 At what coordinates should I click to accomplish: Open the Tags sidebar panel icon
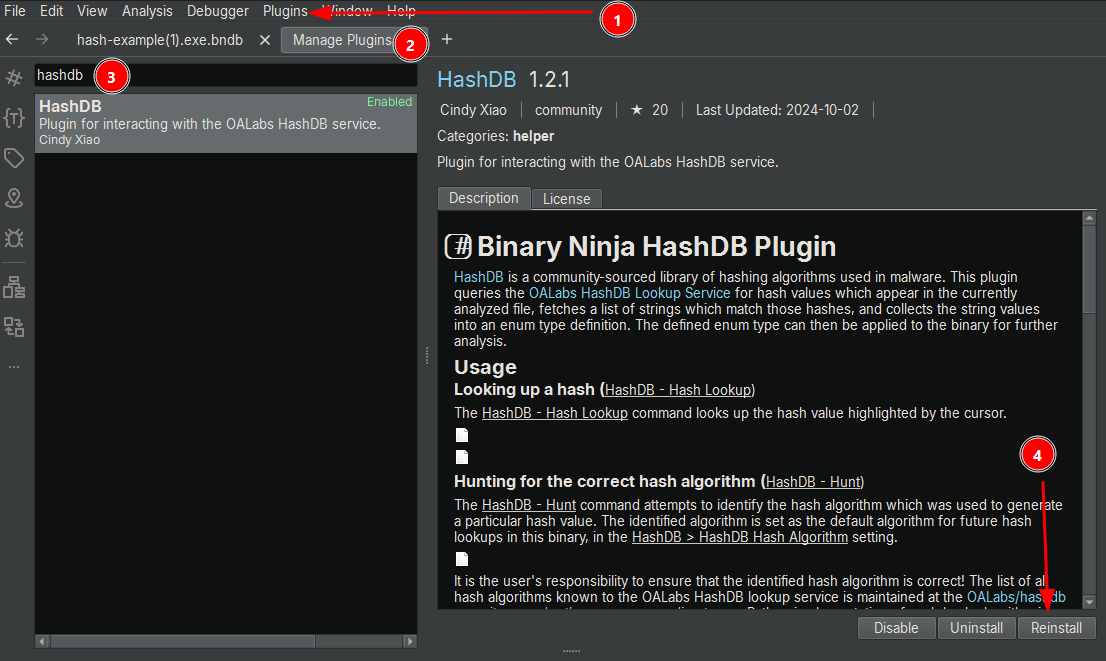click(x=14, y=158)
